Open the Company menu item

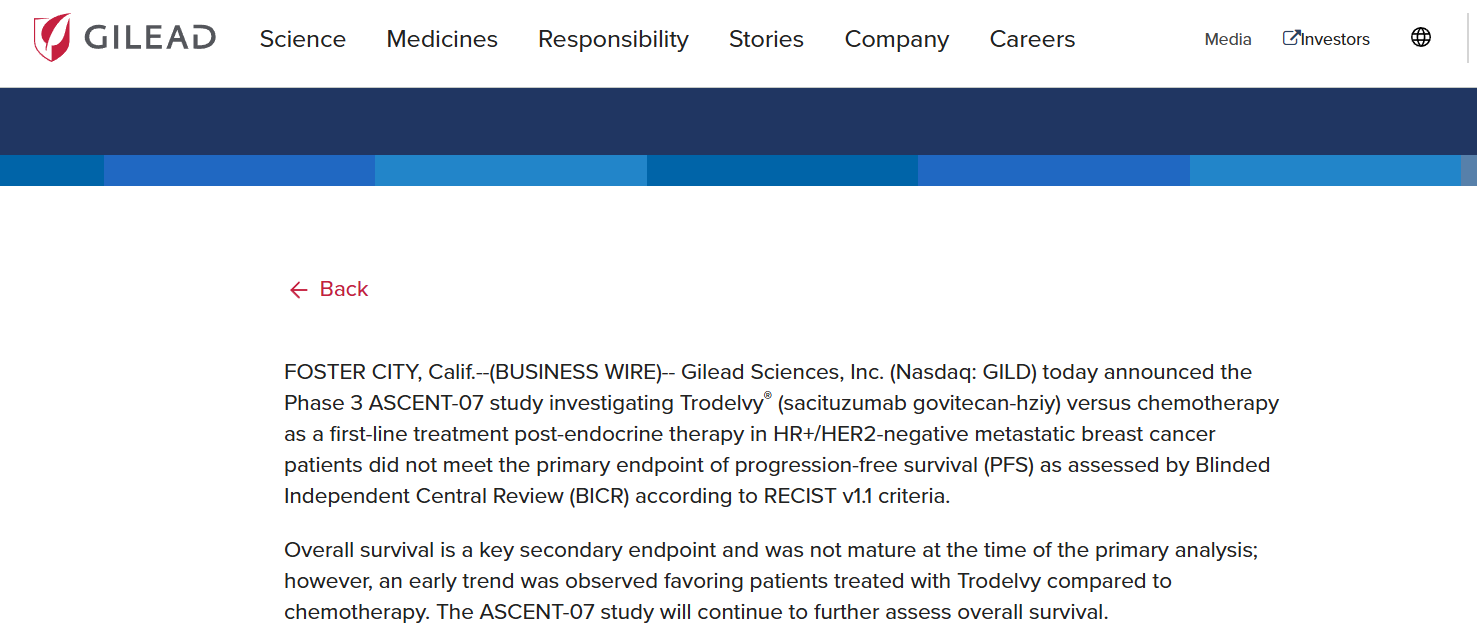tap(896, 39)
